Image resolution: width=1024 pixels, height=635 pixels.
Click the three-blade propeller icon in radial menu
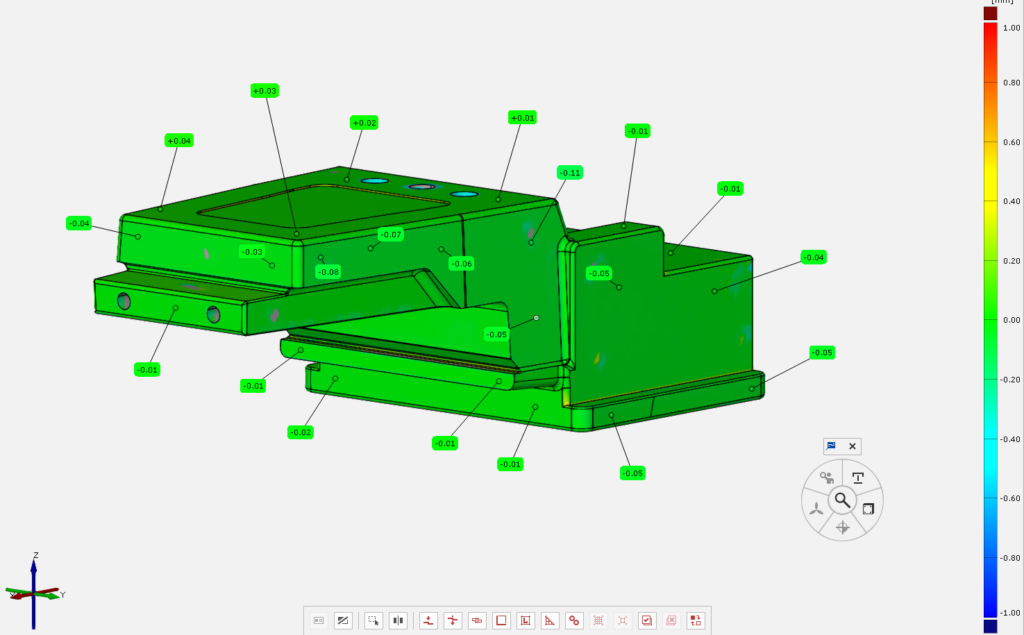tap(817, 508)
